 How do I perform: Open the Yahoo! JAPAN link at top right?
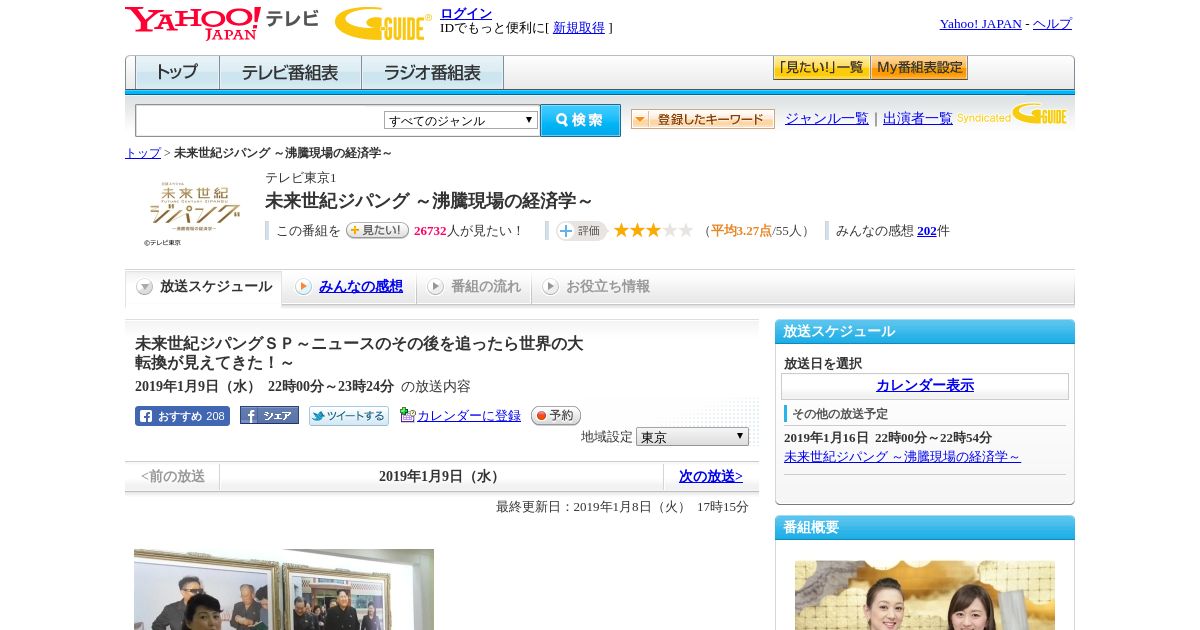(980, 24)
